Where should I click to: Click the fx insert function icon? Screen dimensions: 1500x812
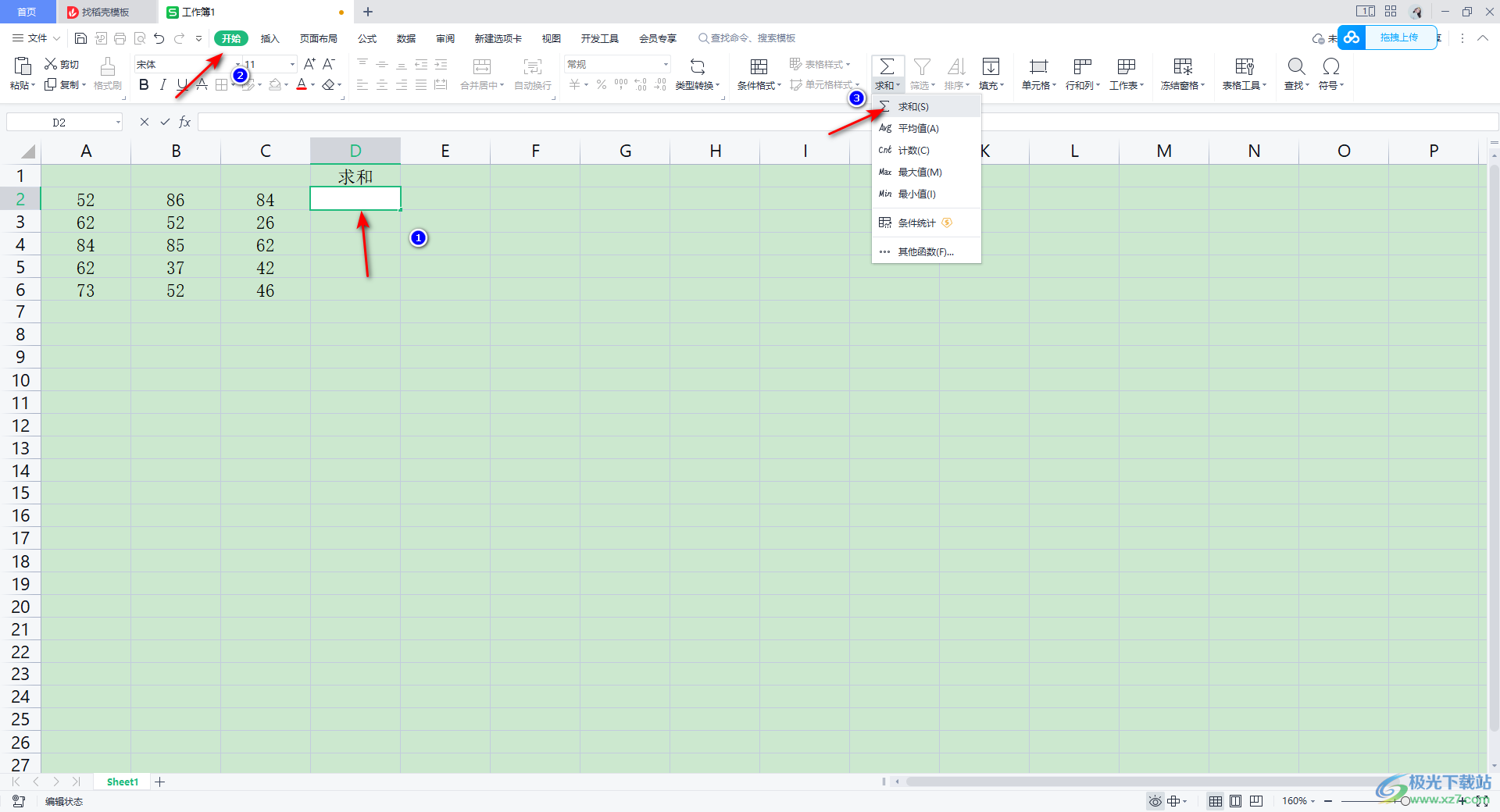(x=185, y=122)
